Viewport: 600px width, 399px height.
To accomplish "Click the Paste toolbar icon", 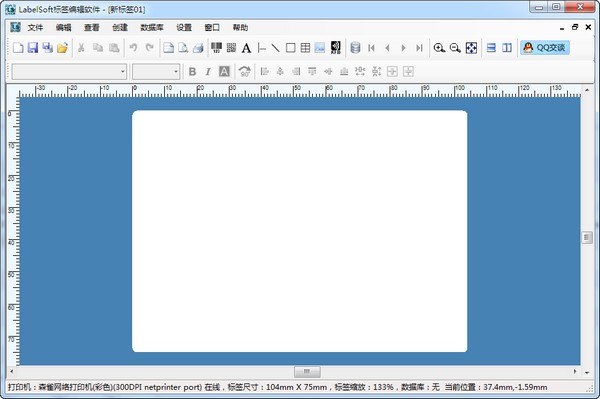I will (x=114, y=48).
